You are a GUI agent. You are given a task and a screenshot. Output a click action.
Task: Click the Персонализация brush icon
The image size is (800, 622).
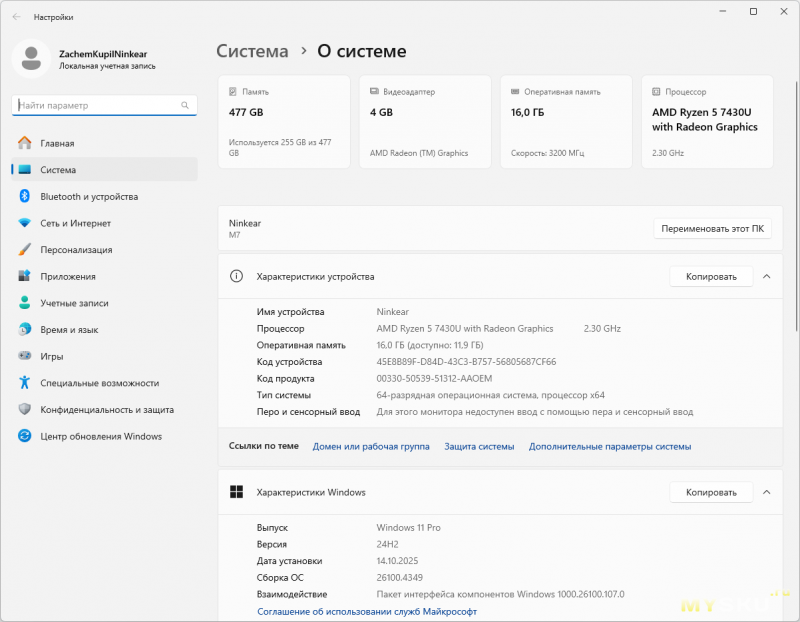tap(24, 250)
